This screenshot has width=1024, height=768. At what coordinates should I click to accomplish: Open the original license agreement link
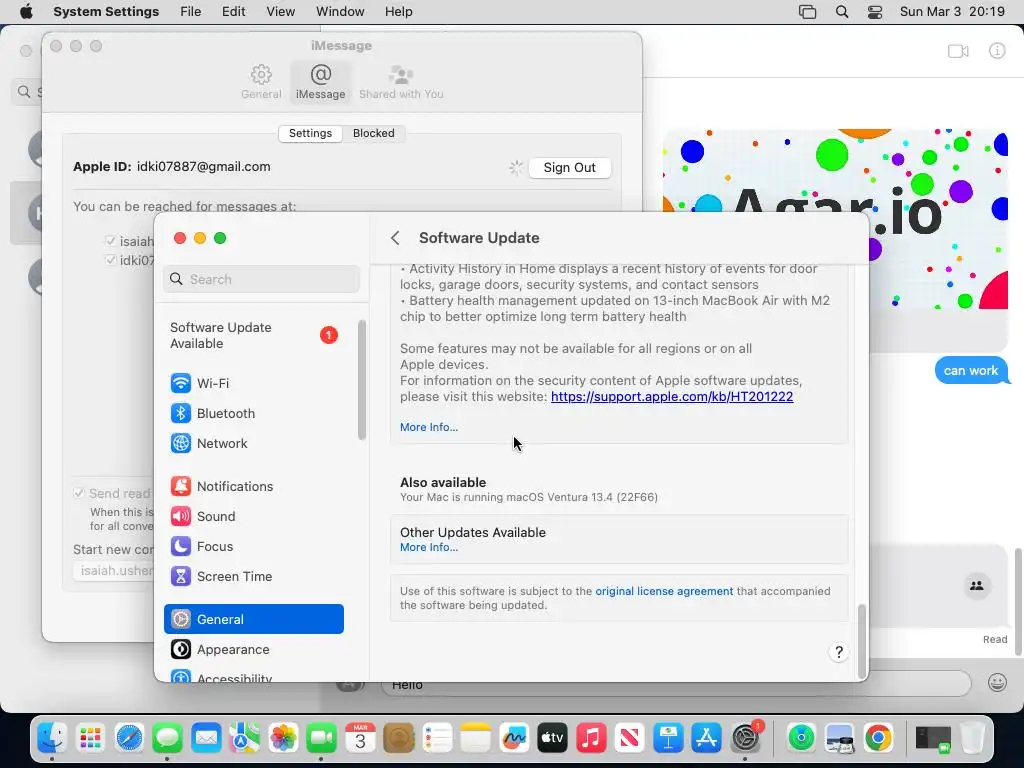664,591
